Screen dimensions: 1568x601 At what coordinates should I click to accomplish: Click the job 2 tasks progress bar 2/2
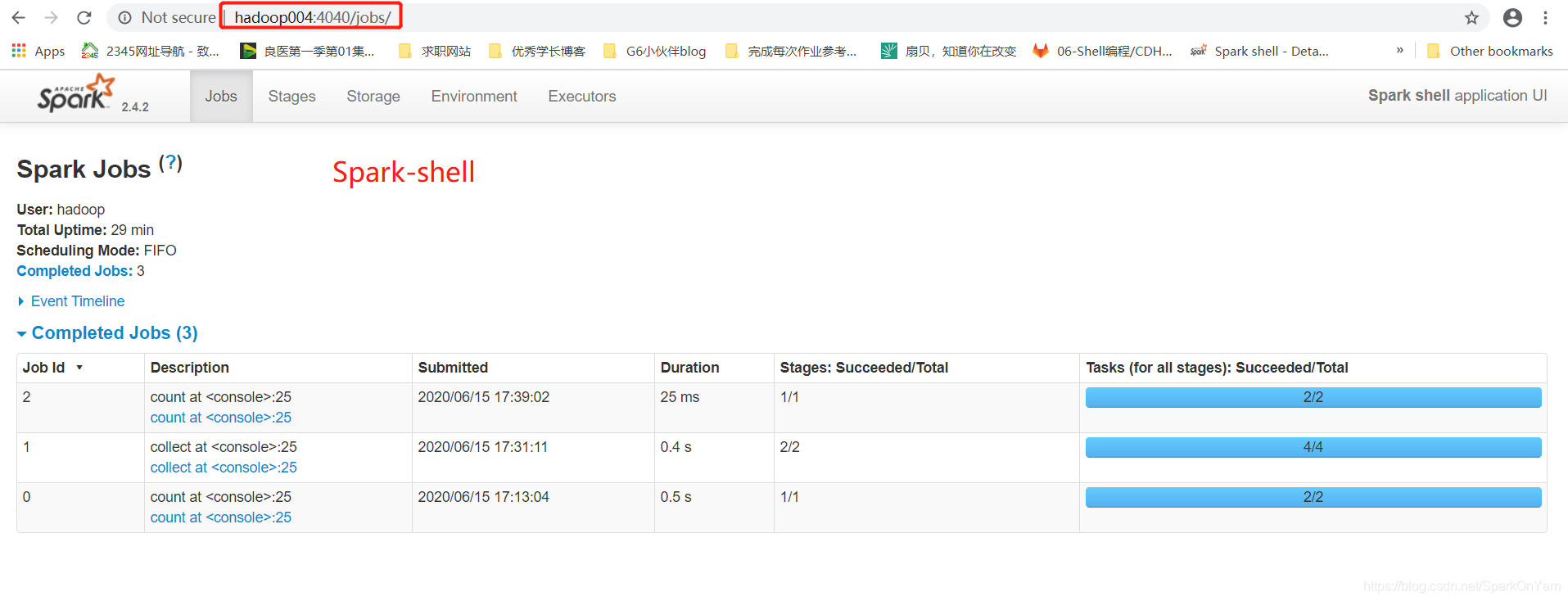(x=1313, y=397)
